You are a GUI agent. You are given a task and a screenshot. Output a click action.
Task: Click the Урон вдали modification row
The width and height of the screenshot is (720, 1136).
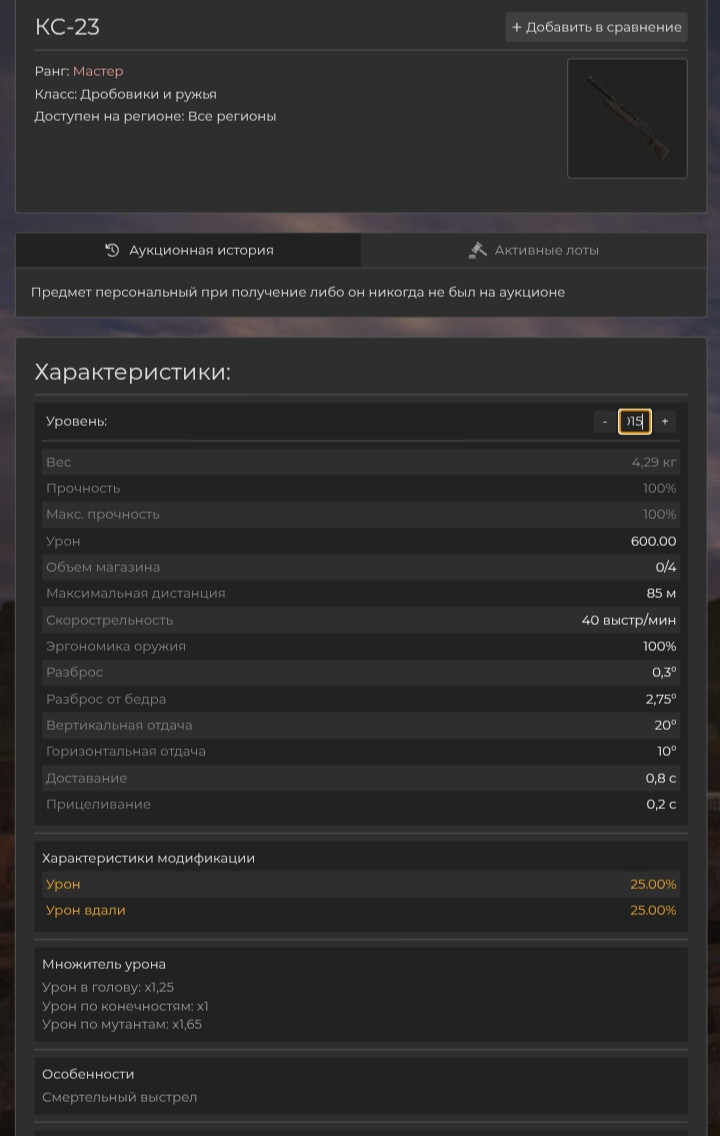tap(361, 910)
